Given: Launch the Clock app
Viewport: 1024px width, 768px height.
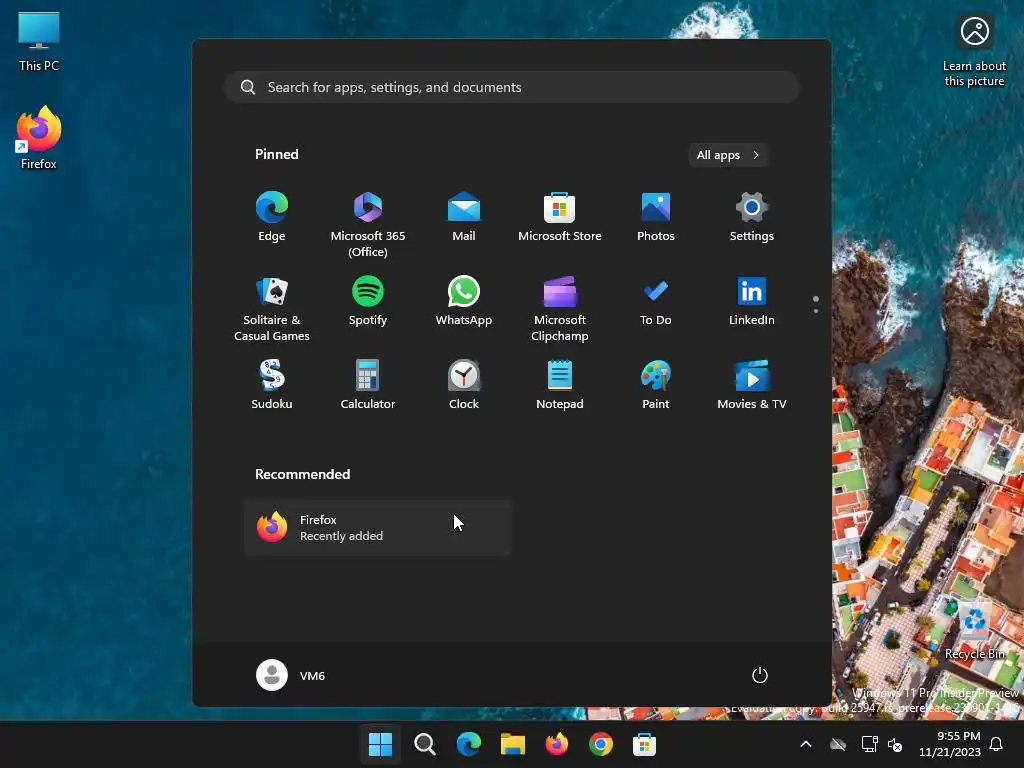Looking at the screenshot, I should click(464, 385).
